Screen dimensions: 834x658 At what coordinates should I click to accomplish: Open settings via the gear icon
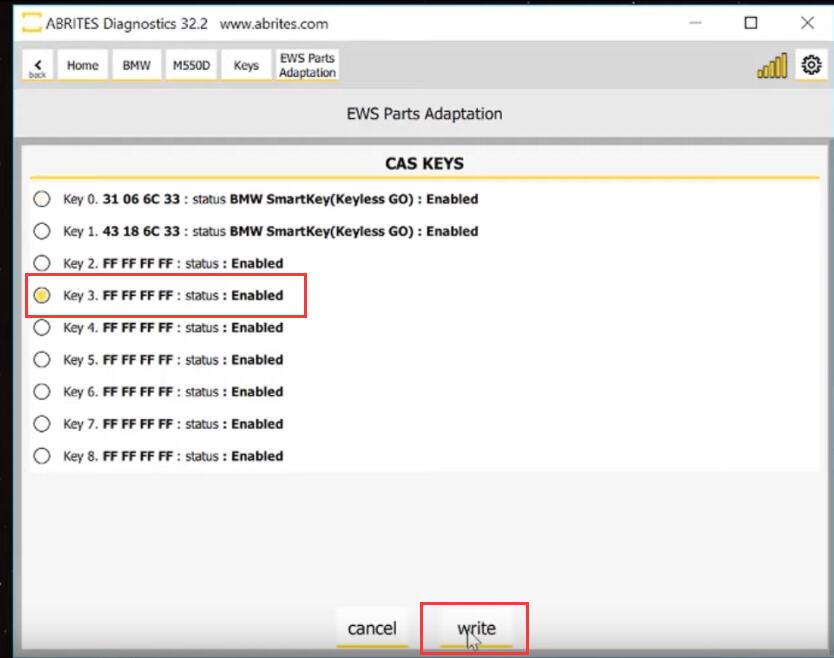(x=811, y=65)
